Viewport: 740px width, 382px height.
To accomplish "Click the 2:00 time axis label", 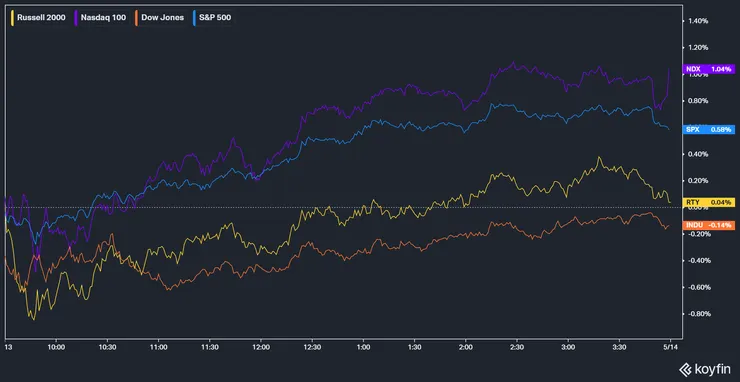I will pos(466,346).
